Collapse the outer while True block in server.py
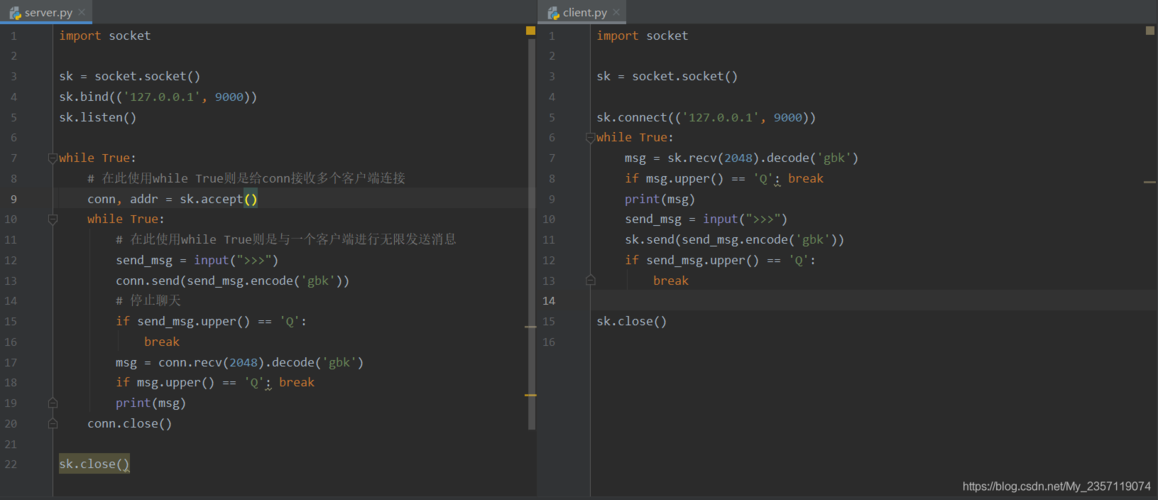This screenshot has width=1158, height=500. (52, 158)
